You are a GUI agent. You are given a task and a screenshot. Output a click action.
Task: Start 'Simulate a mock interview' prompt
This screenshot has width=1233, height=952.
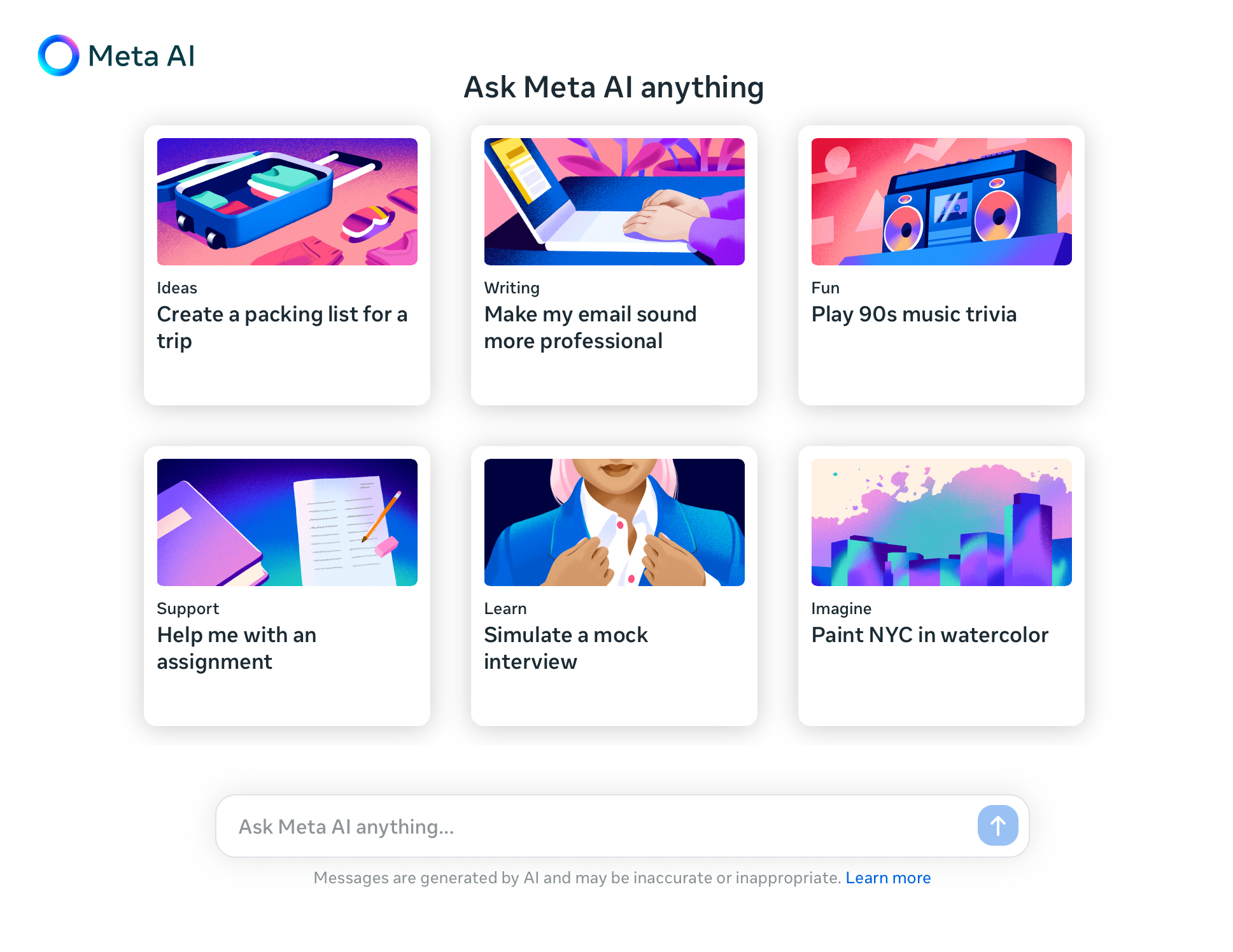point(566,648)
